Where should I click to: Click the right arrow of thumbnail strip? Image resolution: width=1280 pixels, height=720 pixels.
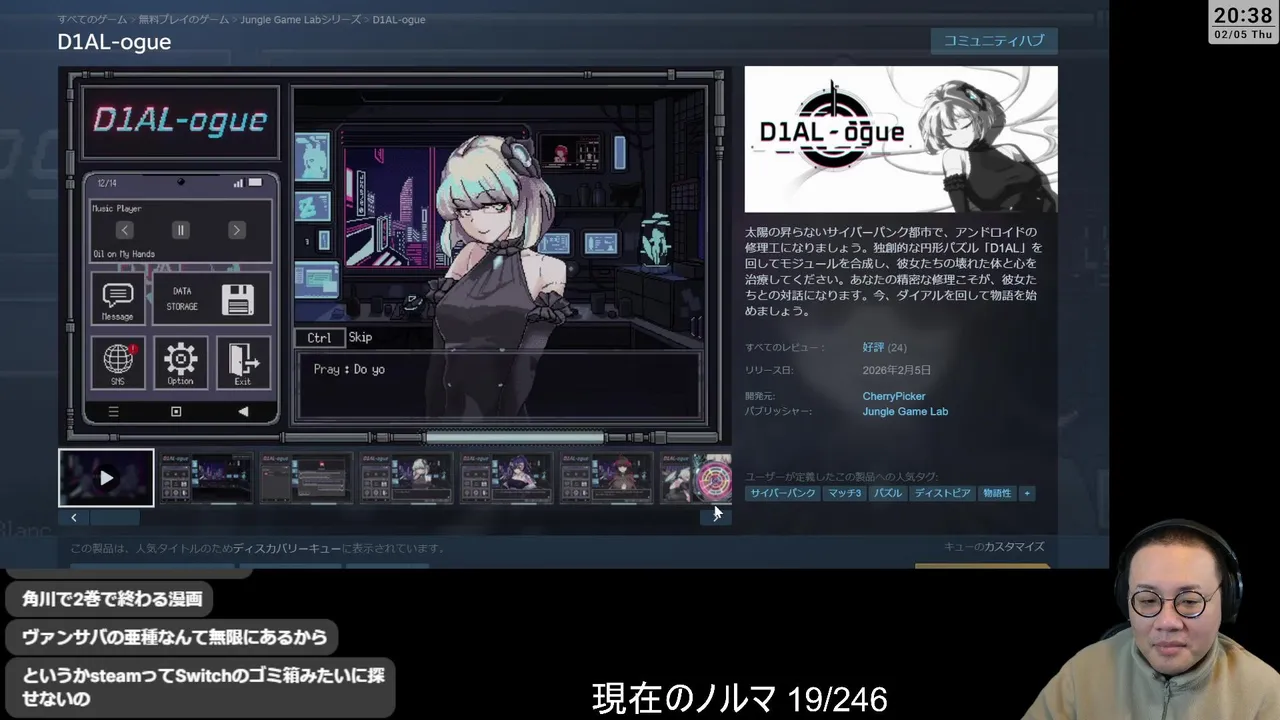[x=716, y=517]
